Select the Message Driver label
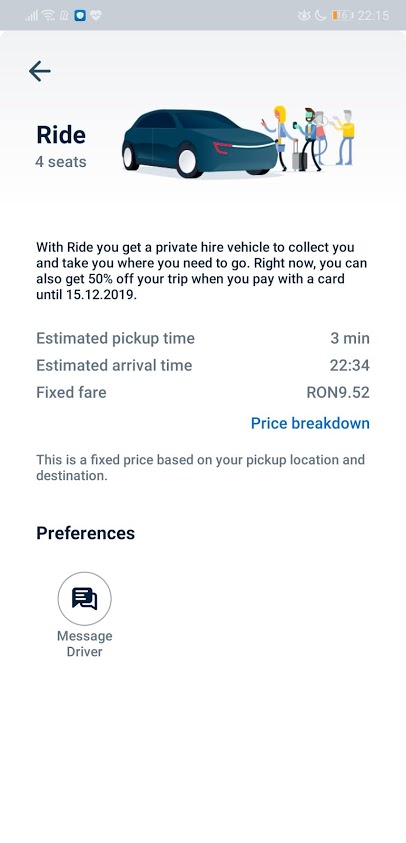406x843 pixels. point(84,644)
